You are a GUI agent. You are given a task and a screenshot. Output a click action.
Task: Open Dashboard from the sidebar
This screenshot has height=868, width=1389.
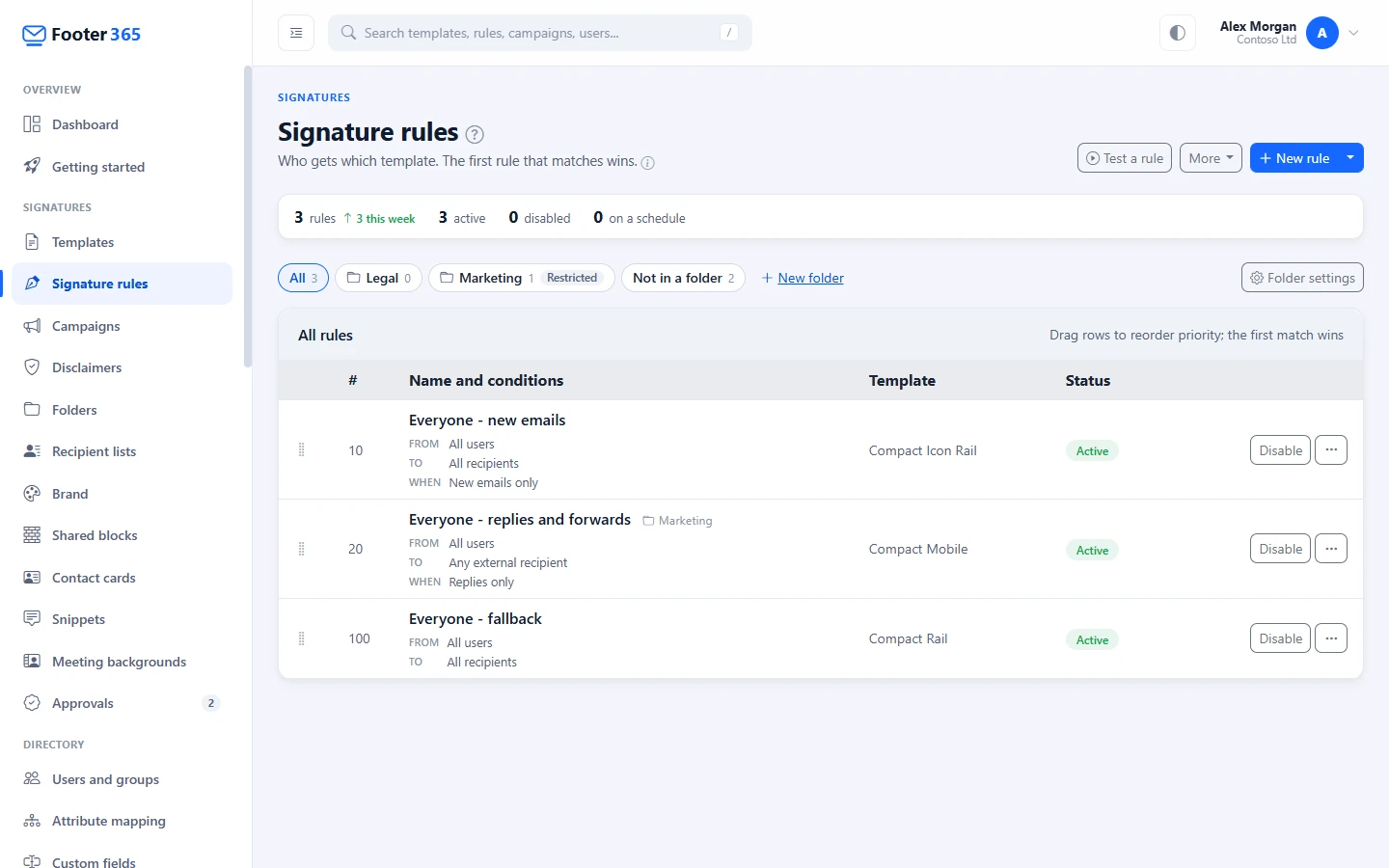point(122,124)
